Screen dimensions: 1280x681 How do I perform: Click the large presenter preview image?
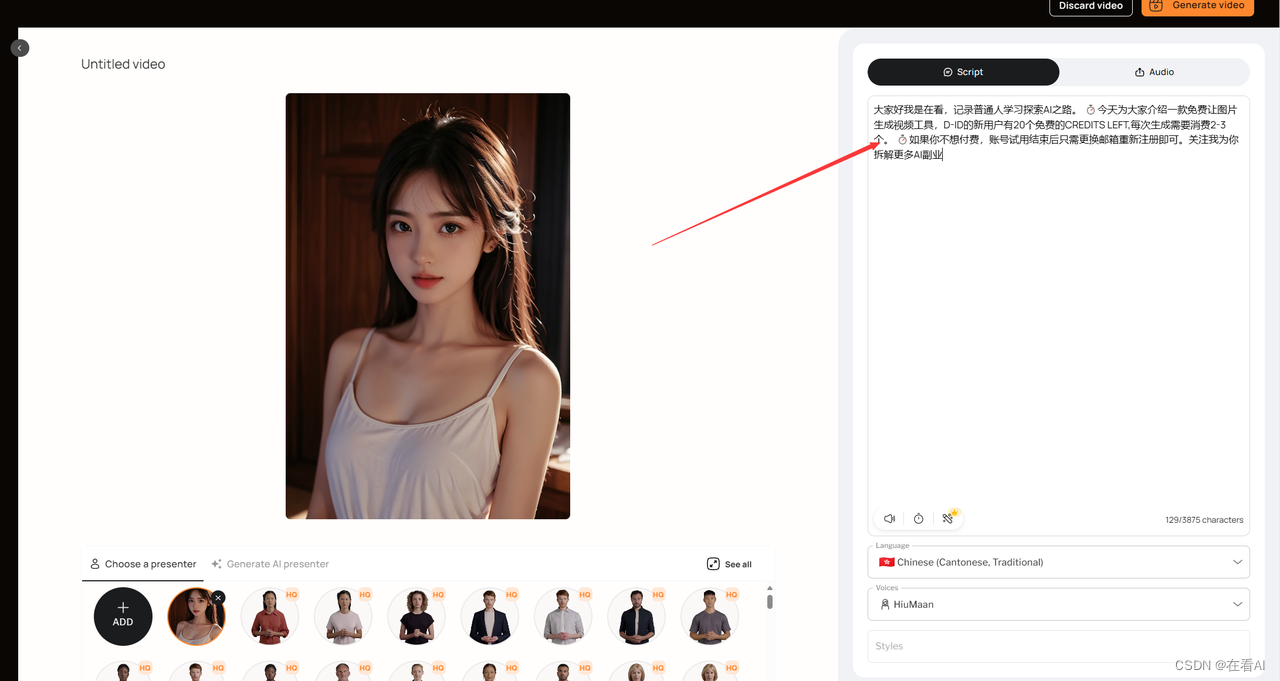[x=428, y=306]
